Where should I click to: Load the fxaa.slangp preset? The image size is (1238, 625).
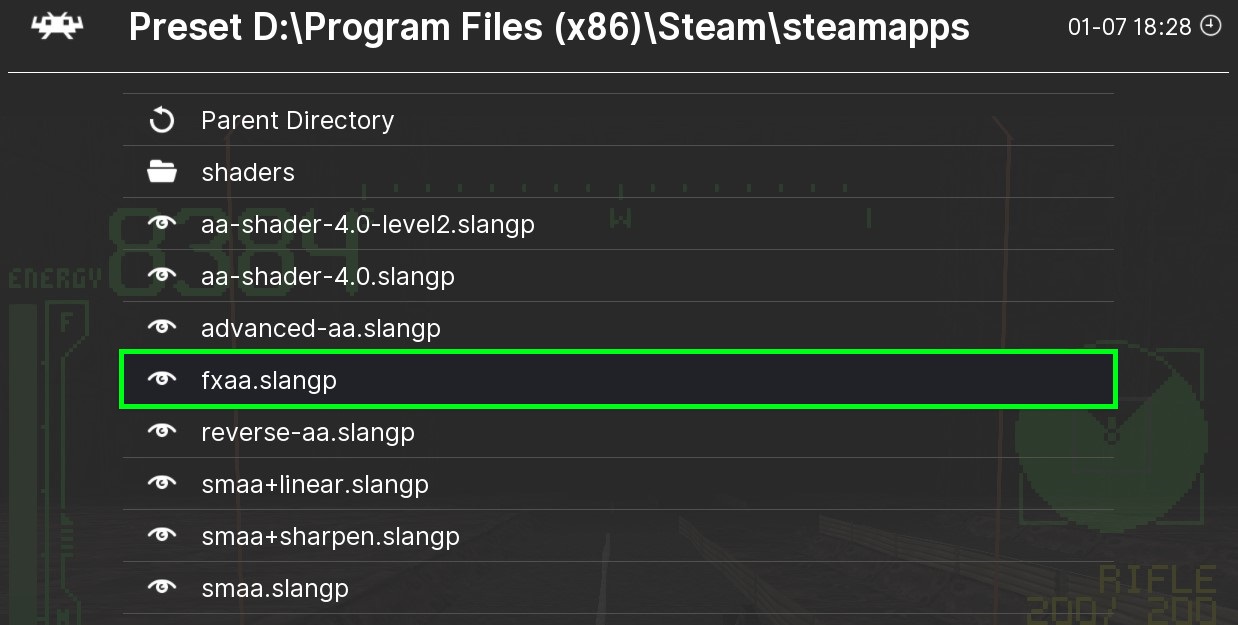(269, 380)
